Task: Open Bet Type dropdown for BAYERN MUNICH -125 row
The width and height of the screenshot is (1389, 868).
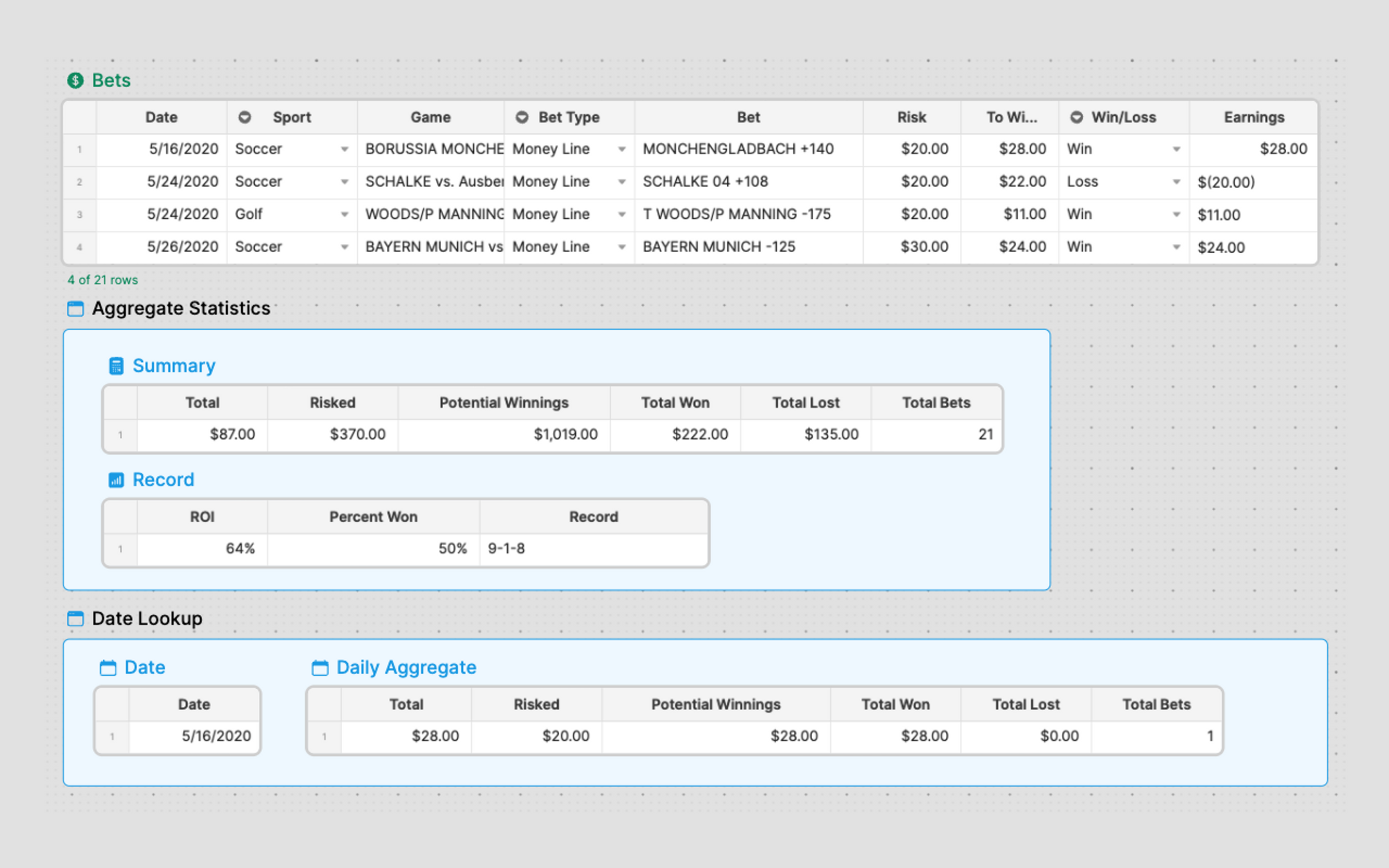Action: point(621,247)
